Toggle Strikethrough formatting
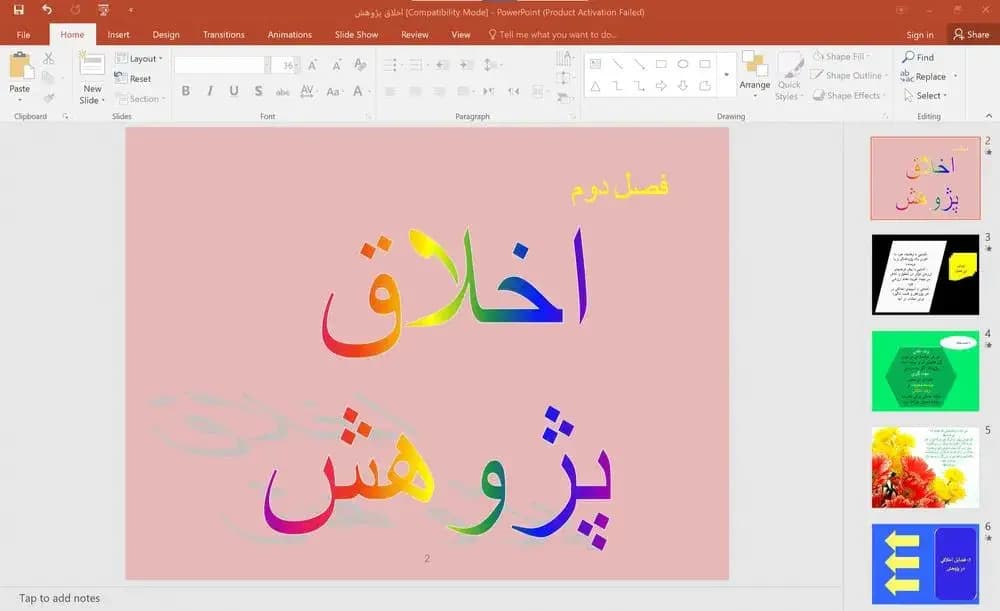The image size is (1000, 611). [283, 92]
